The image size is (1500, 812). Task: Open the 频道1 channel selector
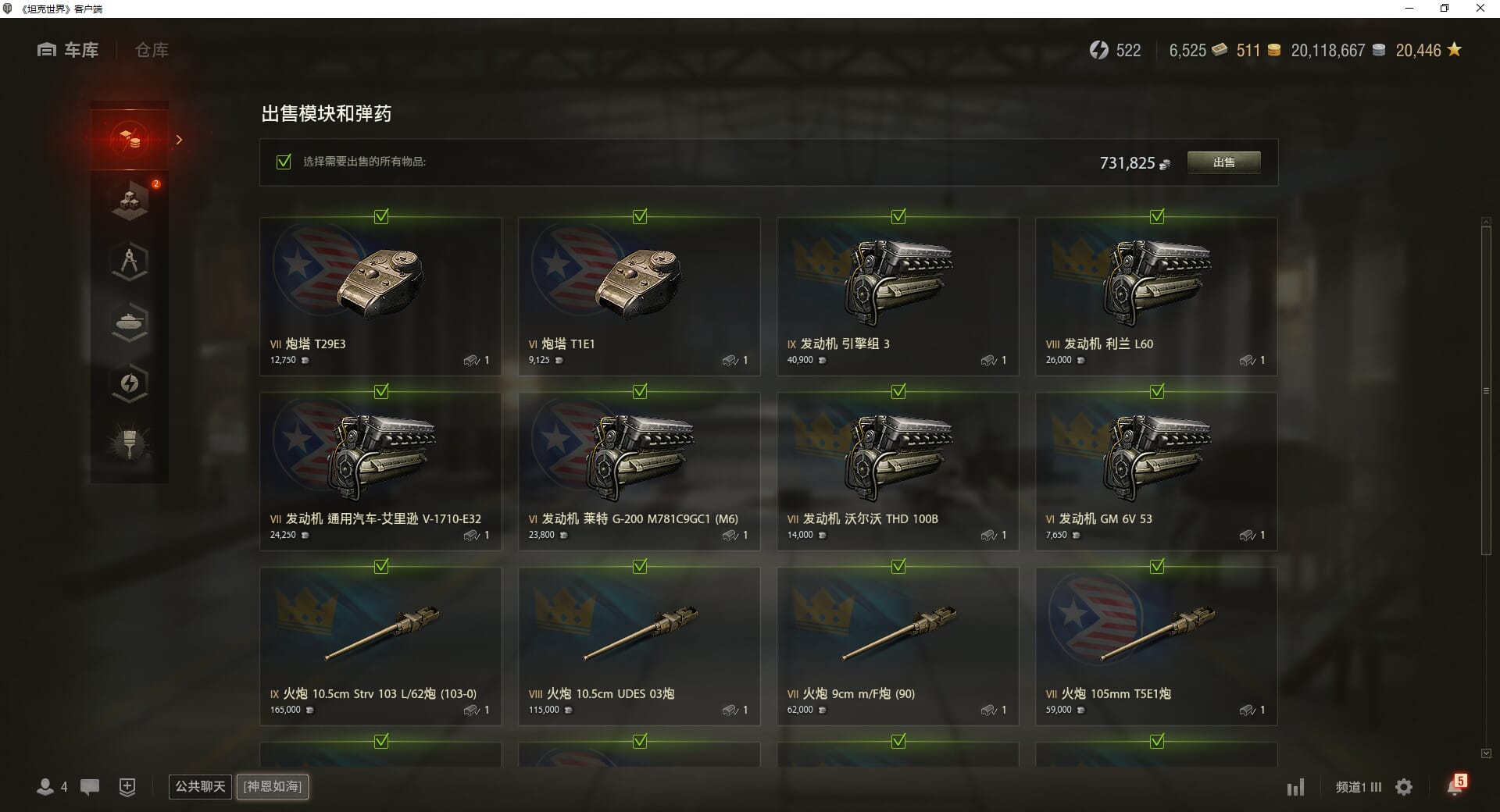[x=1359, y=787]
